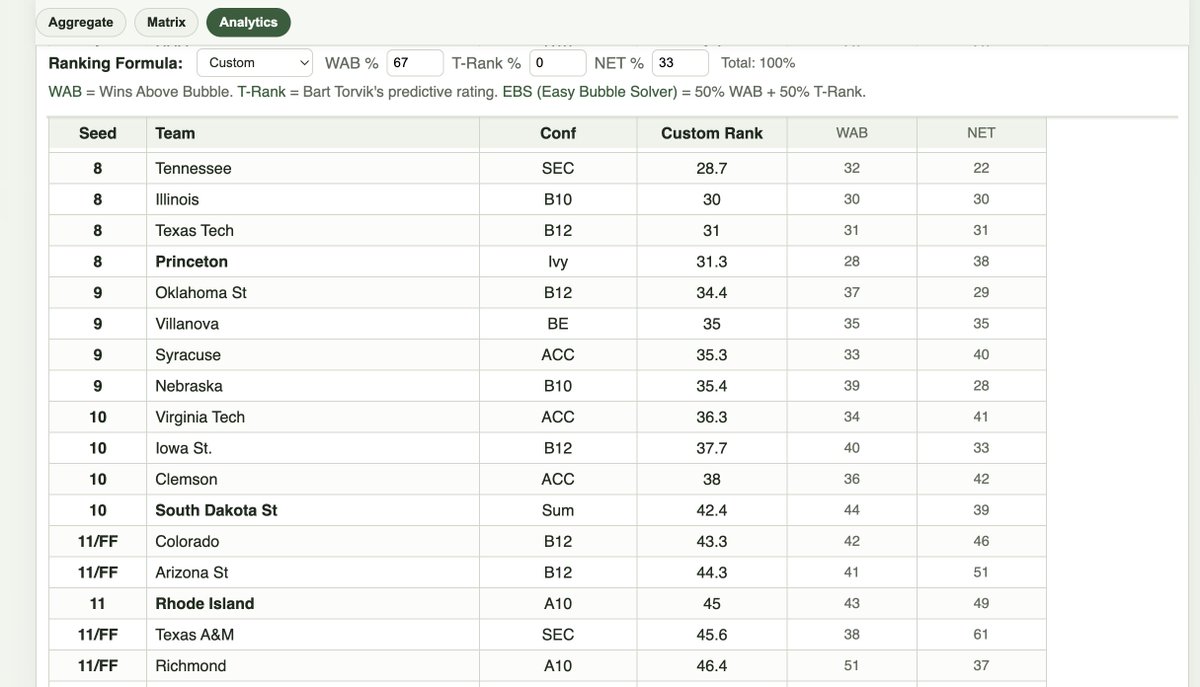Click the Total: 100% label

[x=758, y=63]
